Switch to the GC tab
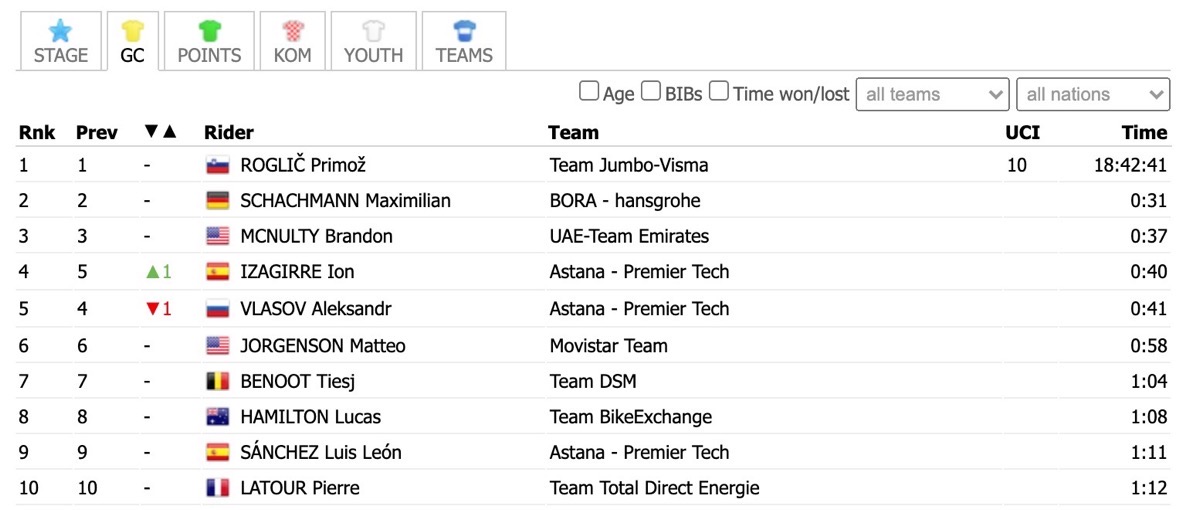Viewport: 1200px width, 510px height. [132, 42]
